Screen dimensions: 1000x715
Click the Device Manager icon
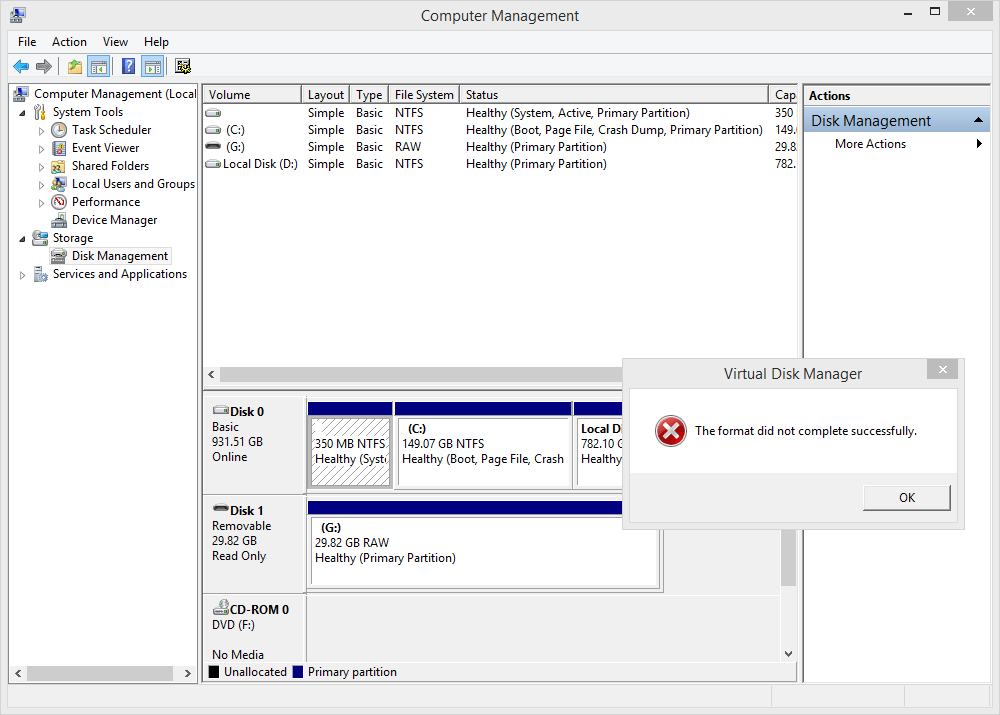(58, 219)
